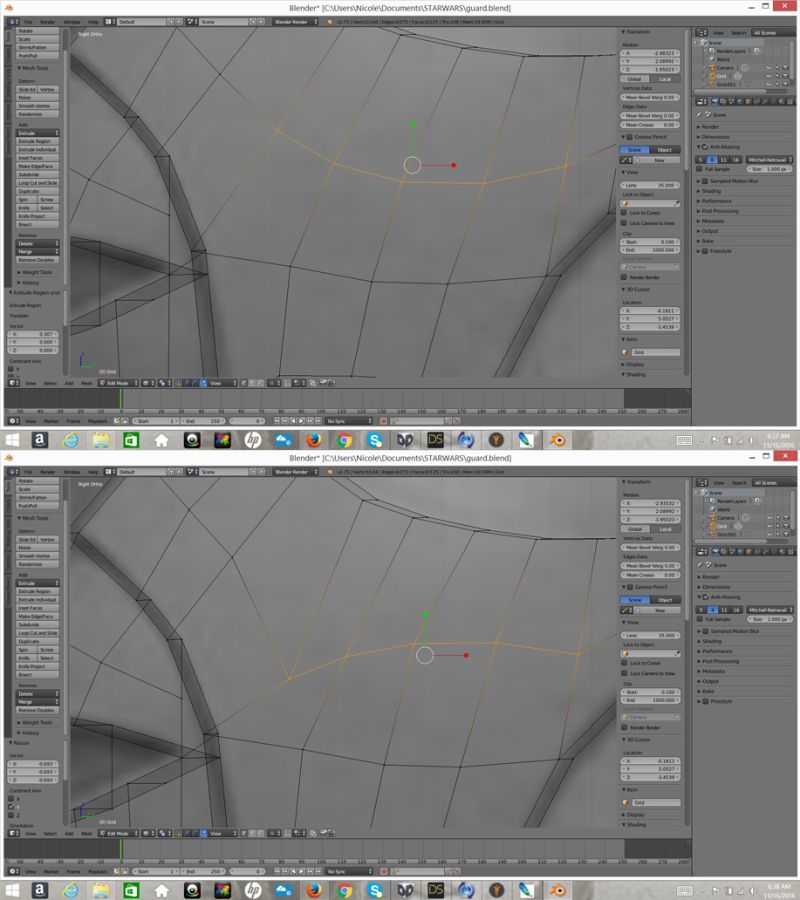Switch to the Object grease pencil tab
Image resolution: width=800 pixels, height=900 pixels.
tap(664, 150)
